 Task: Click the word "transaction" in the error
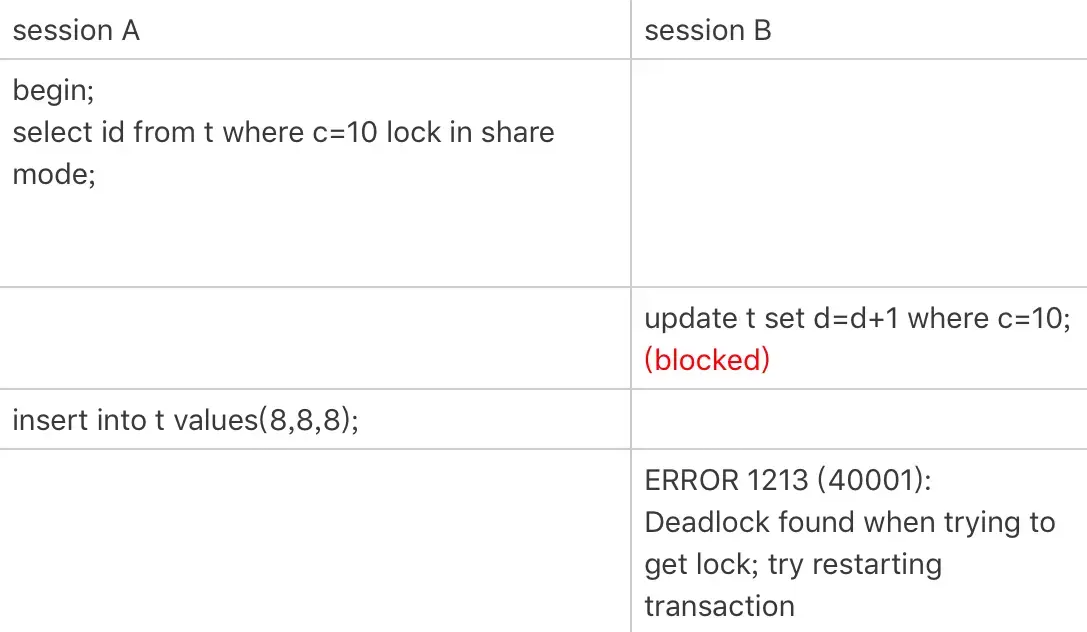[x=720, y=606]
